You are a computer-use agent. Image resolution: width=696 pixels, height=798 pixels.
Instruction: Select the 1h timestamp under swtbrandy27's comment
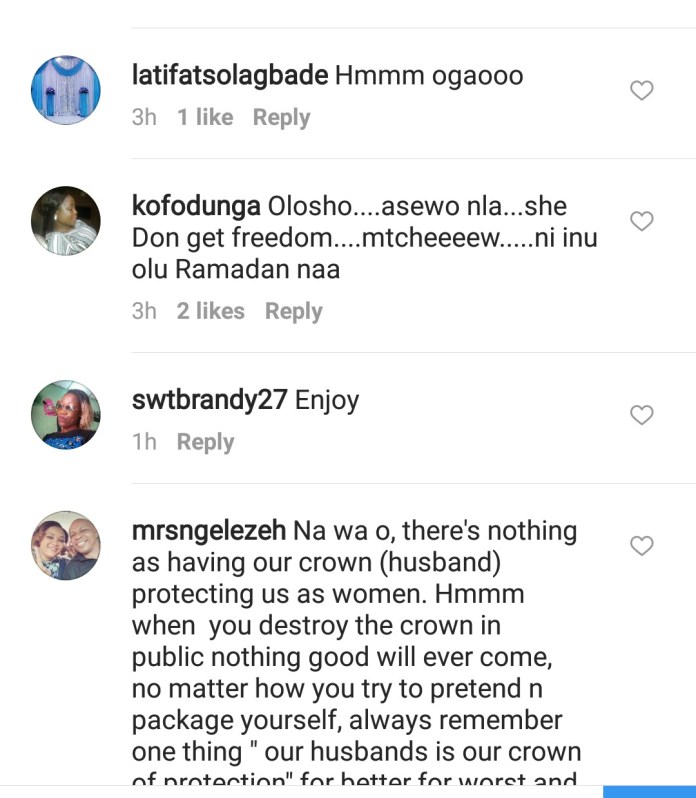(x=144, y=442)
